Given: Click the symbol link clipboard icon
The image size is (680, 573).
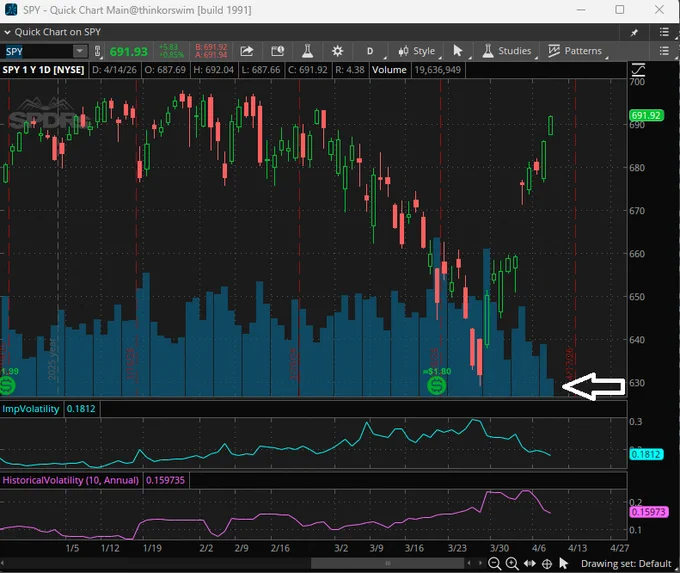Looking at the screenshot, I should point(98,52).
